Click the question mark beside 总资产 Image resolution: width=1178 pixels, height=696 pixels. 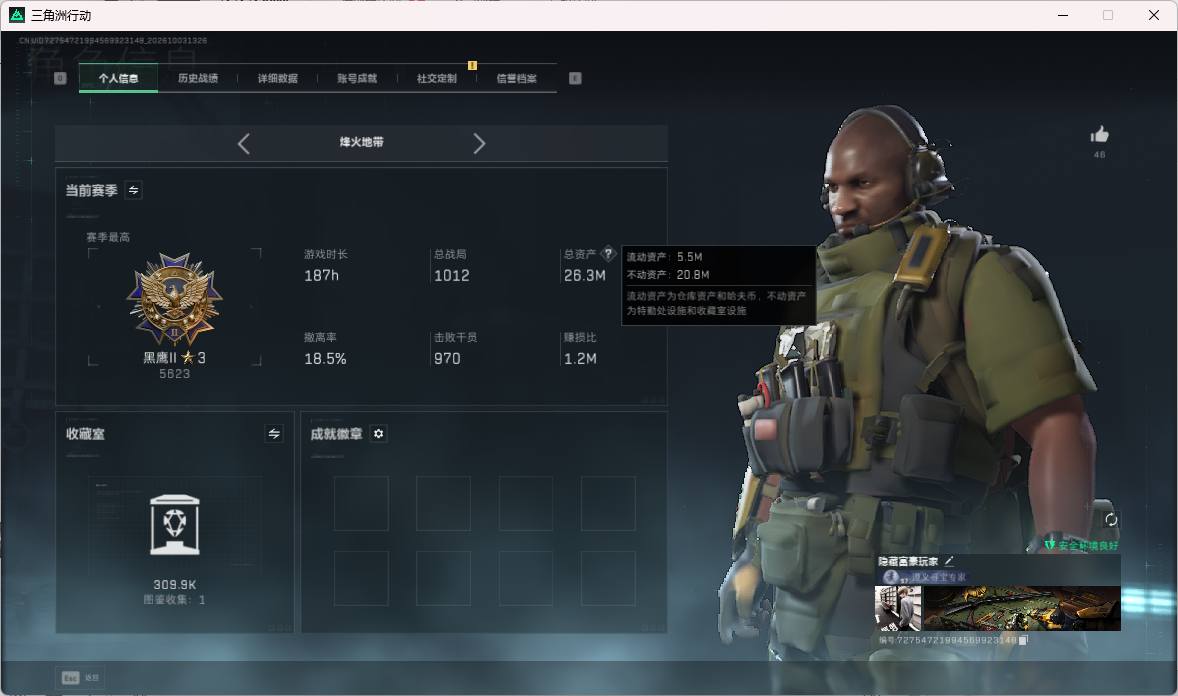[x=609, y=253]
